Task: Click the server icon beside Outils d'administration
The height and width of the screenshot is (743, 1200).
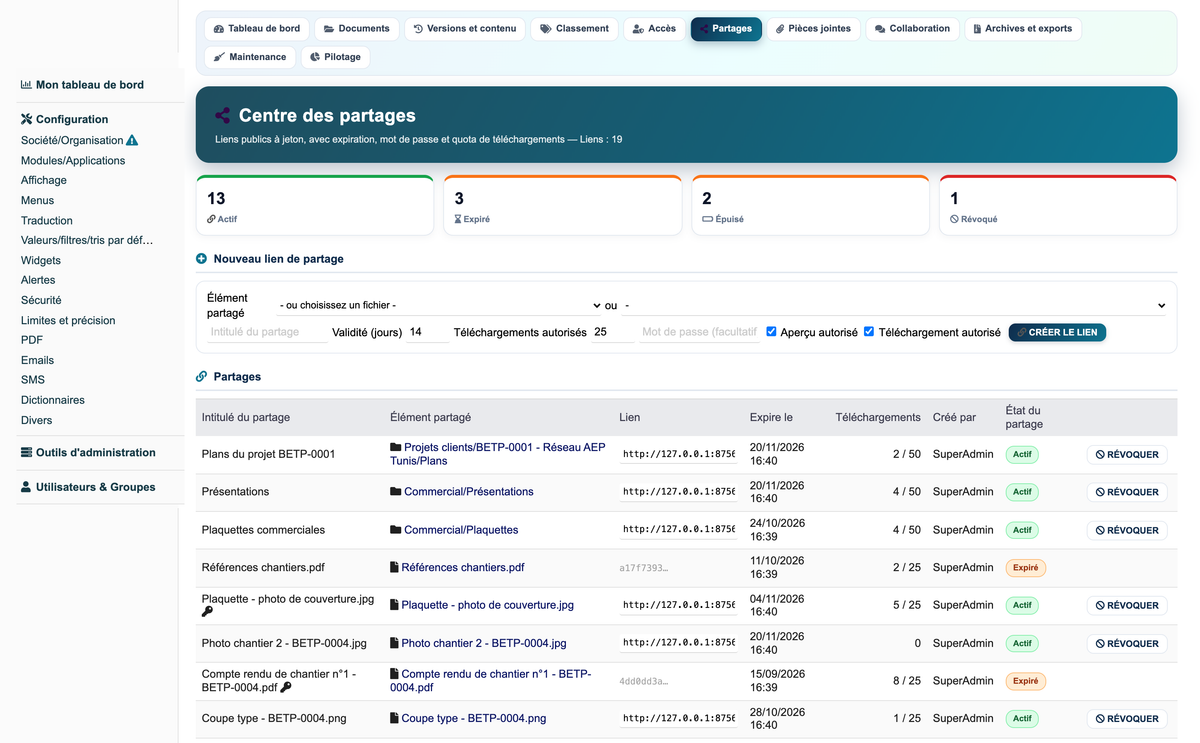Action: tap(27, 452)
